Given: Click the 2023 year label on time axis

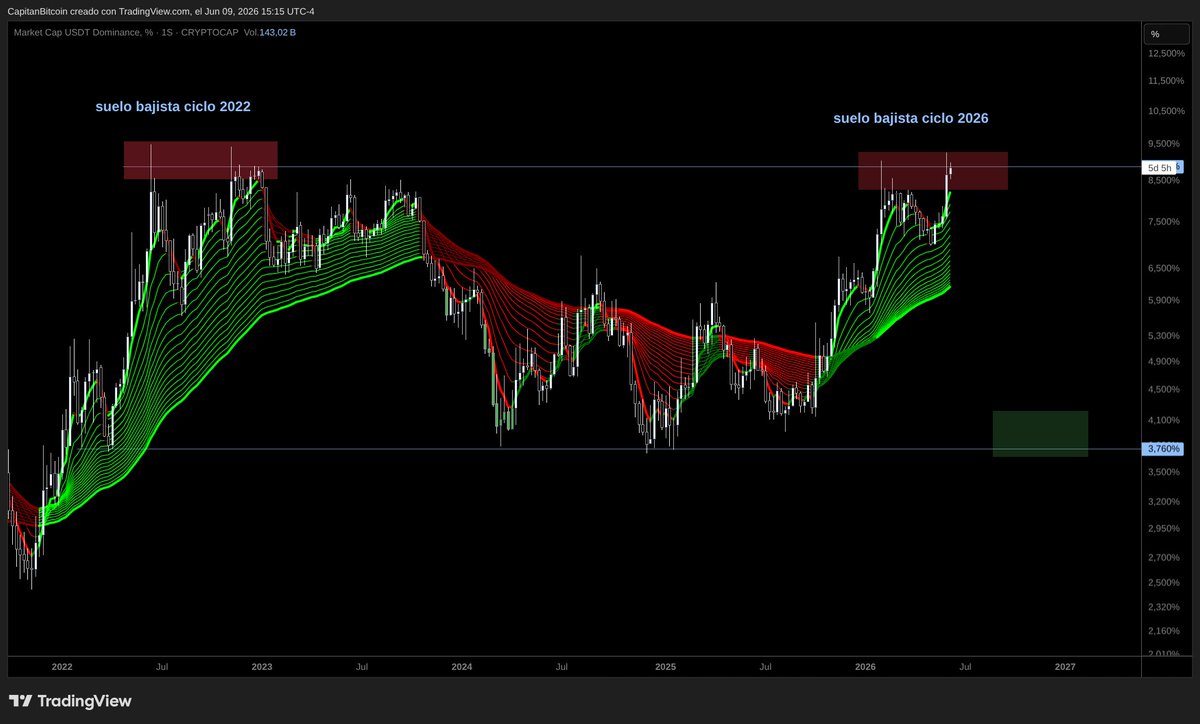Looking at the screenshot, I should point(262,667).
